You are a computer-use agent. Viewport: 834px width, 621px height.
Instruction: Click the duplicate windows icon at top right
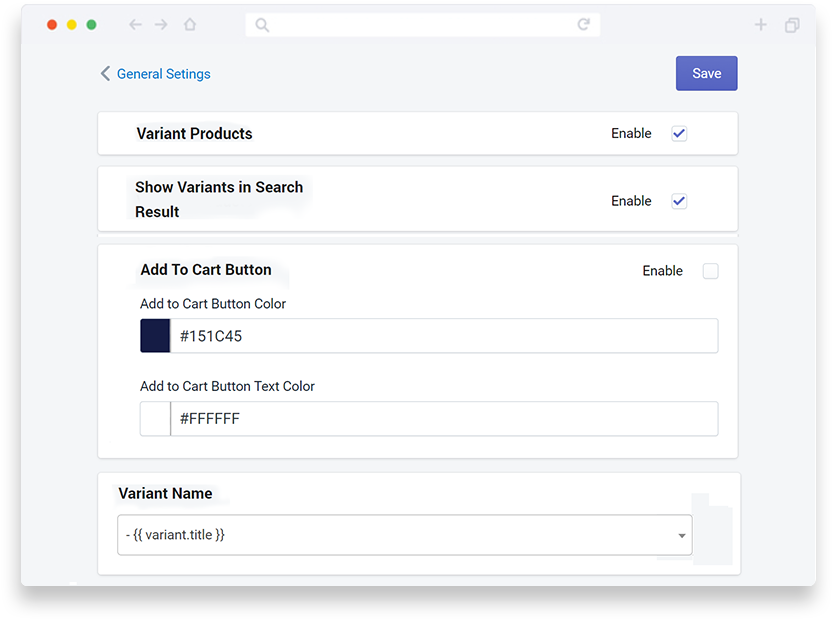(792, 25)
